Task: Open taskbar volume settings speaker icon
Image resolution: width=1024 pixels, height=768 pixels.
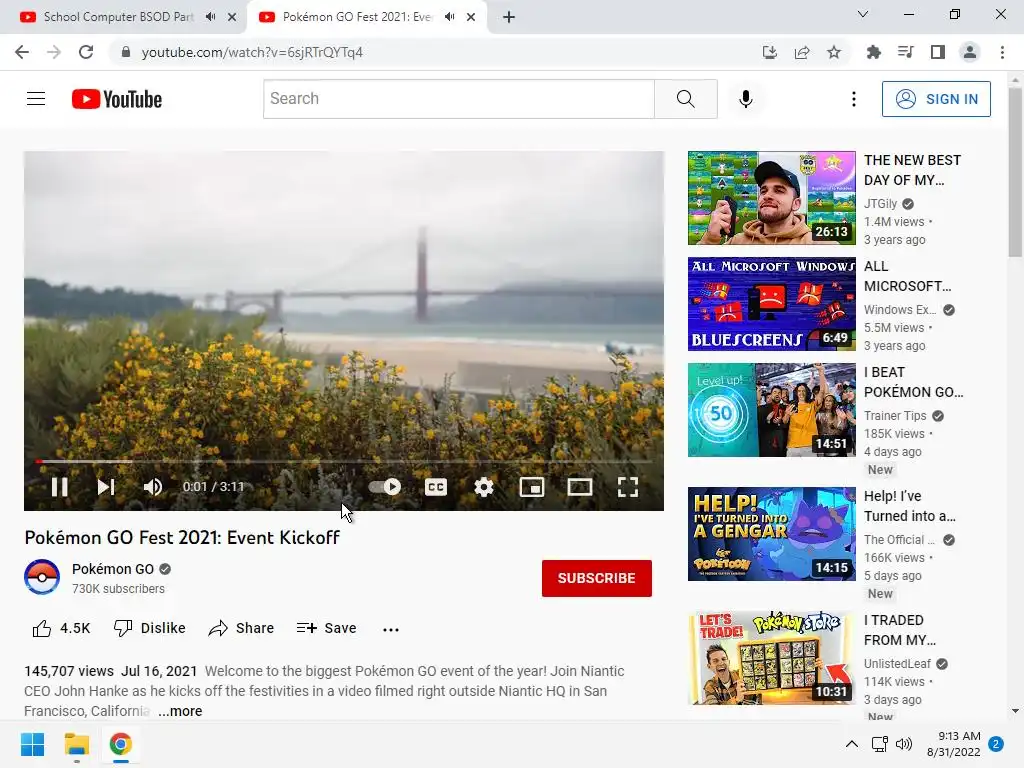Action: coord(904,744)
